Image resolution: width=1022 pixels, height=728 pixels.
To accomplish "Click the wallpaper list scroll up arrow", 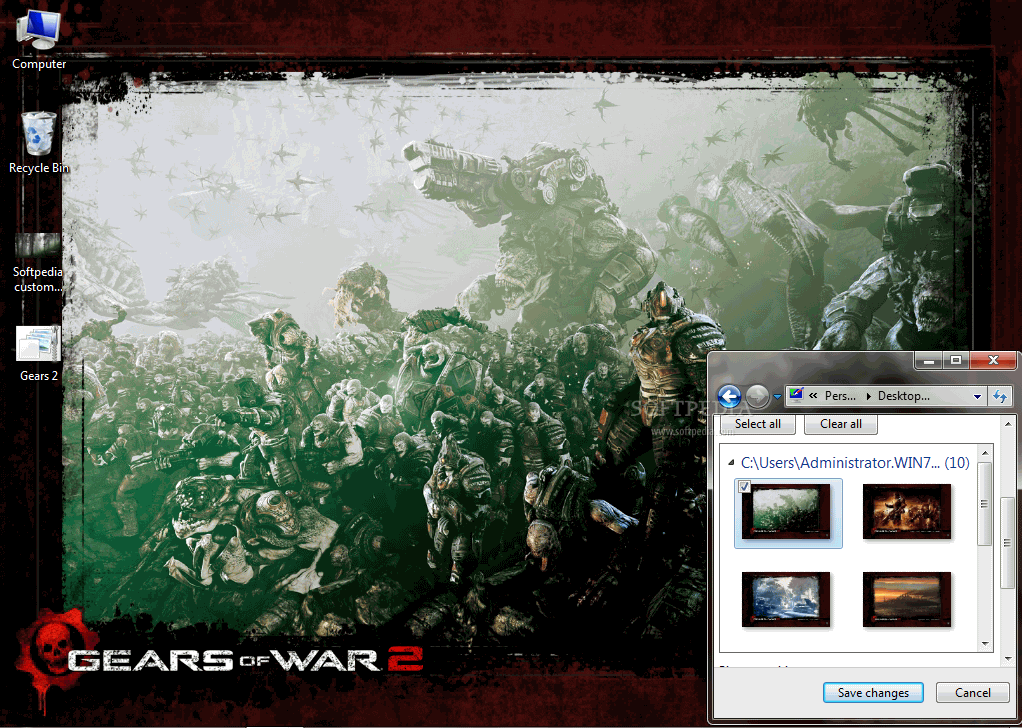I will [x=985, y=452].
